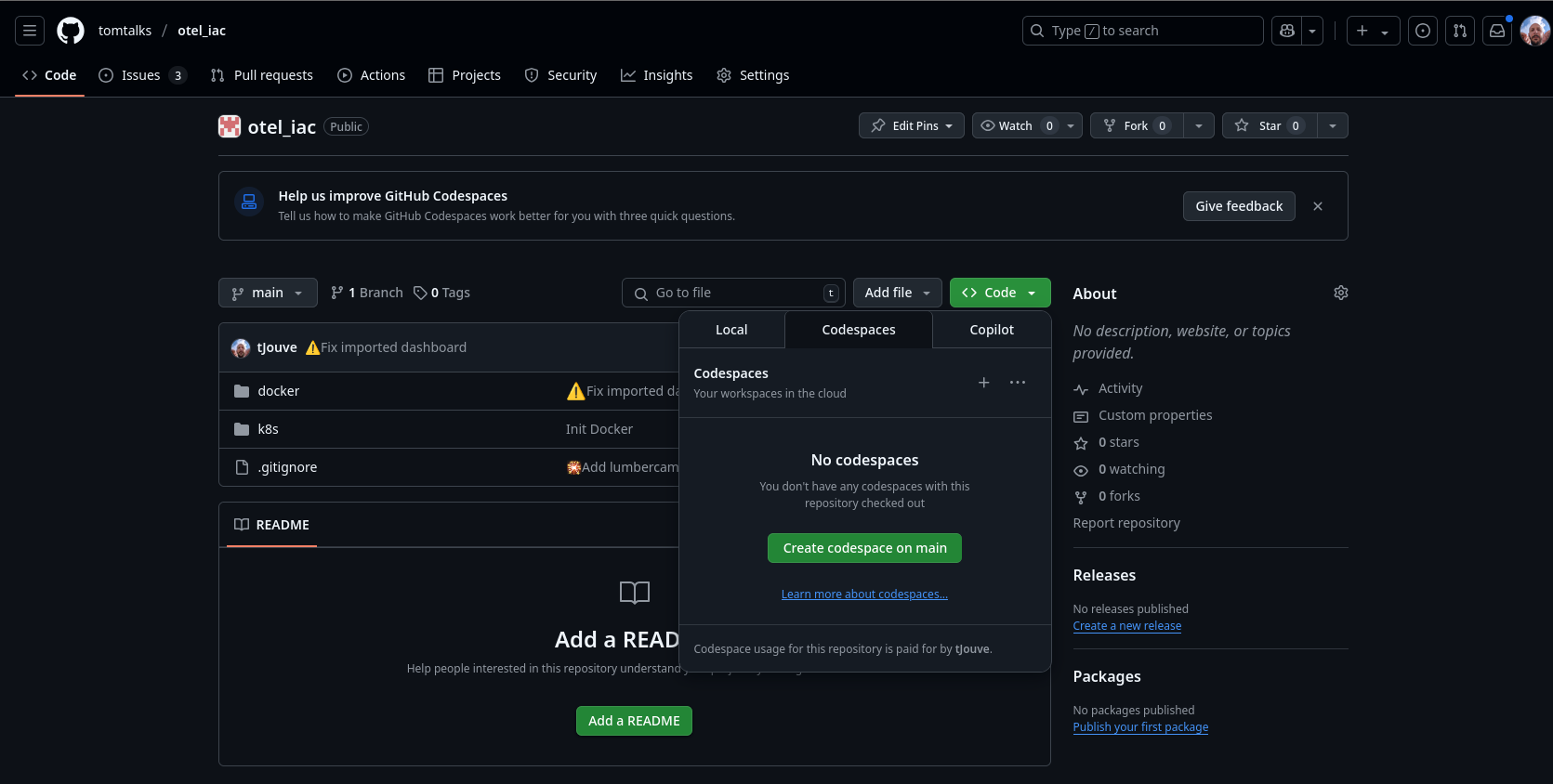Viewport: 1553px width, 784px height.
Task: Select the Codespaces tab
Action: tap(859, 330)
